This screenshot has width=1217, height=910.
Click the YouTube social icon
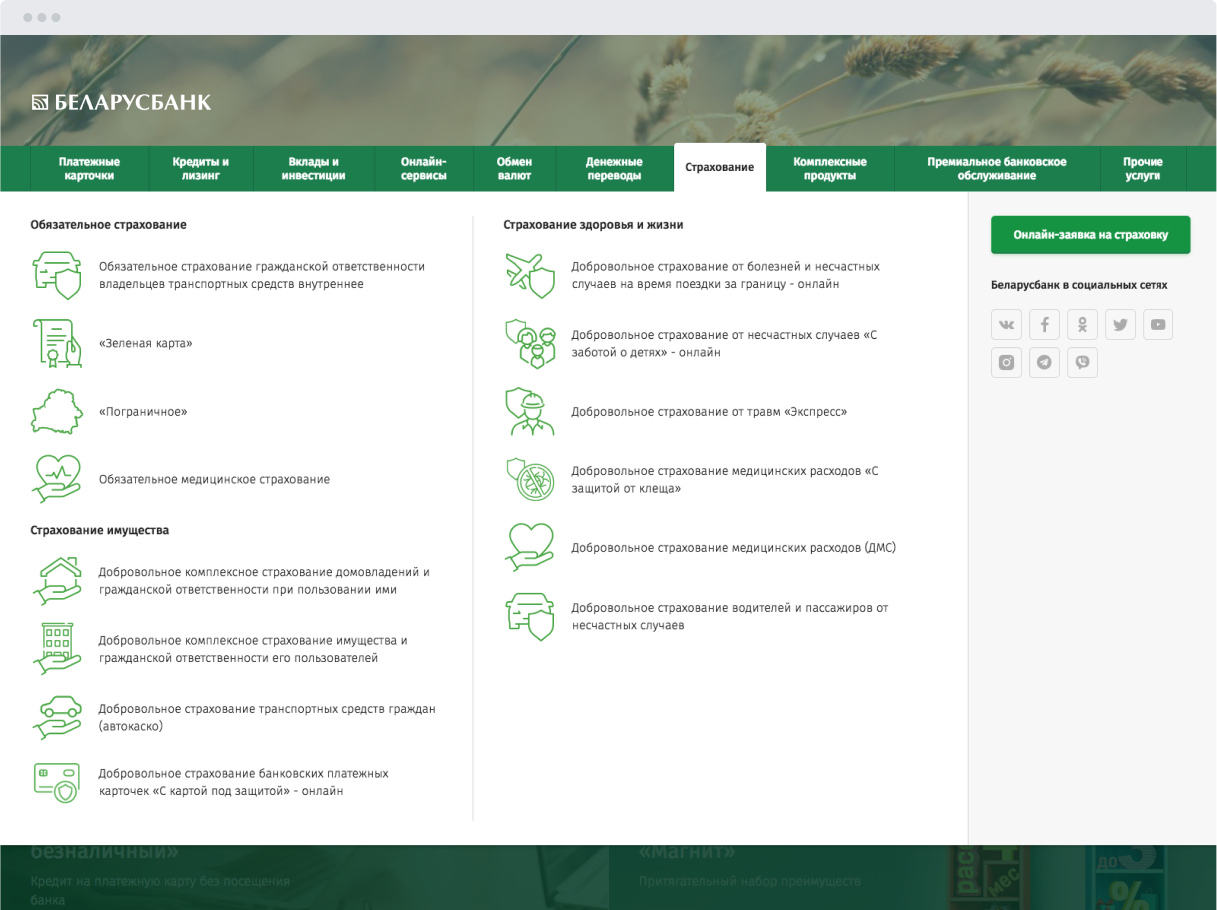point(1158,325)
